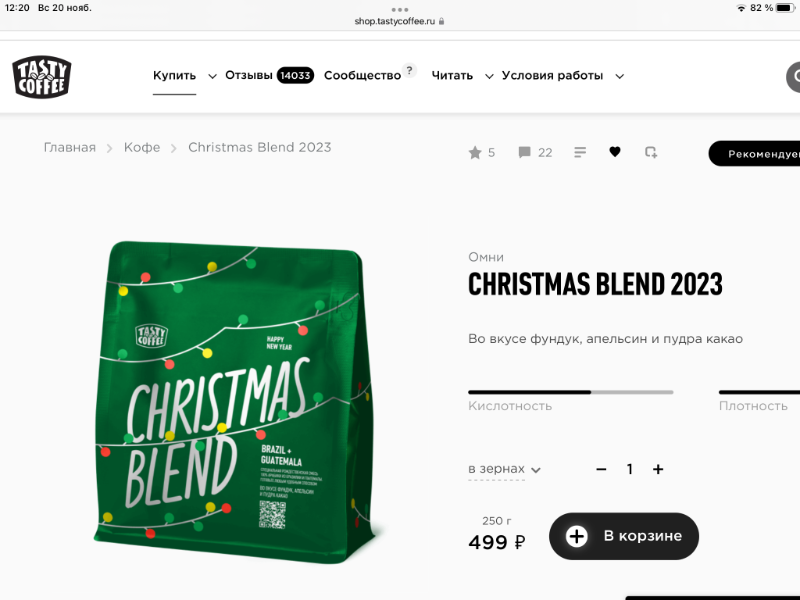Go to Главная breadcrumb link
Screen dimensions: 800x600
[70, 147]
